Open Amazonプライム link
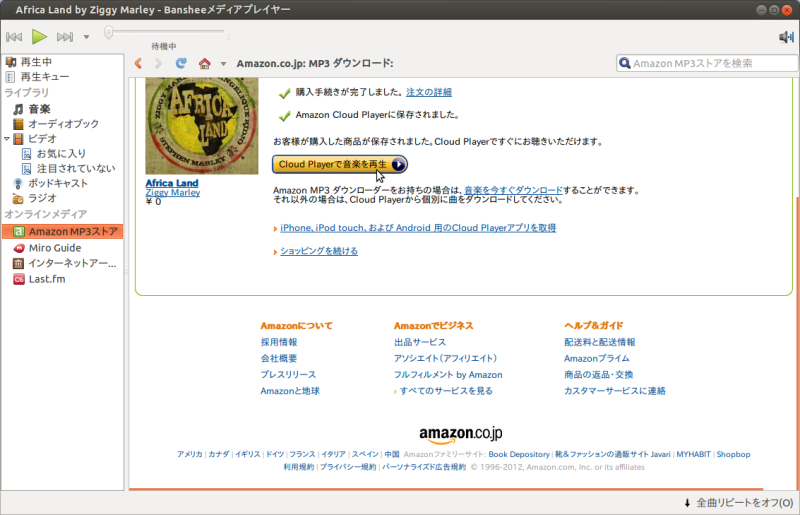Viewport: 800px width, 515px height. point(596,358)
